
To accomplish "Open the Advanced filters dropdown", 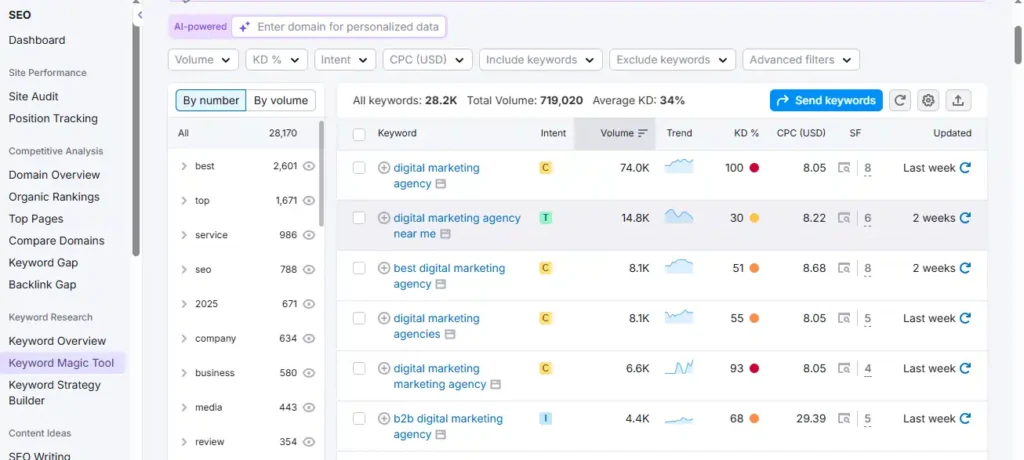I will coord(801,60).
